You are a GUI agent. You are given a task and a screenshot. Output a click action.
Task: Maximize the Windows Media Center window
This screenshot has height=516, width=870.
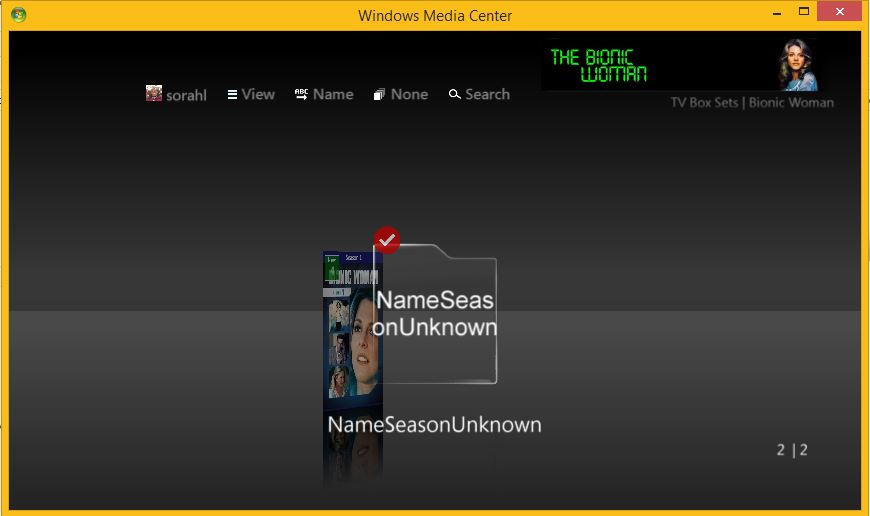pyautogui.click(x=803, y=12)
